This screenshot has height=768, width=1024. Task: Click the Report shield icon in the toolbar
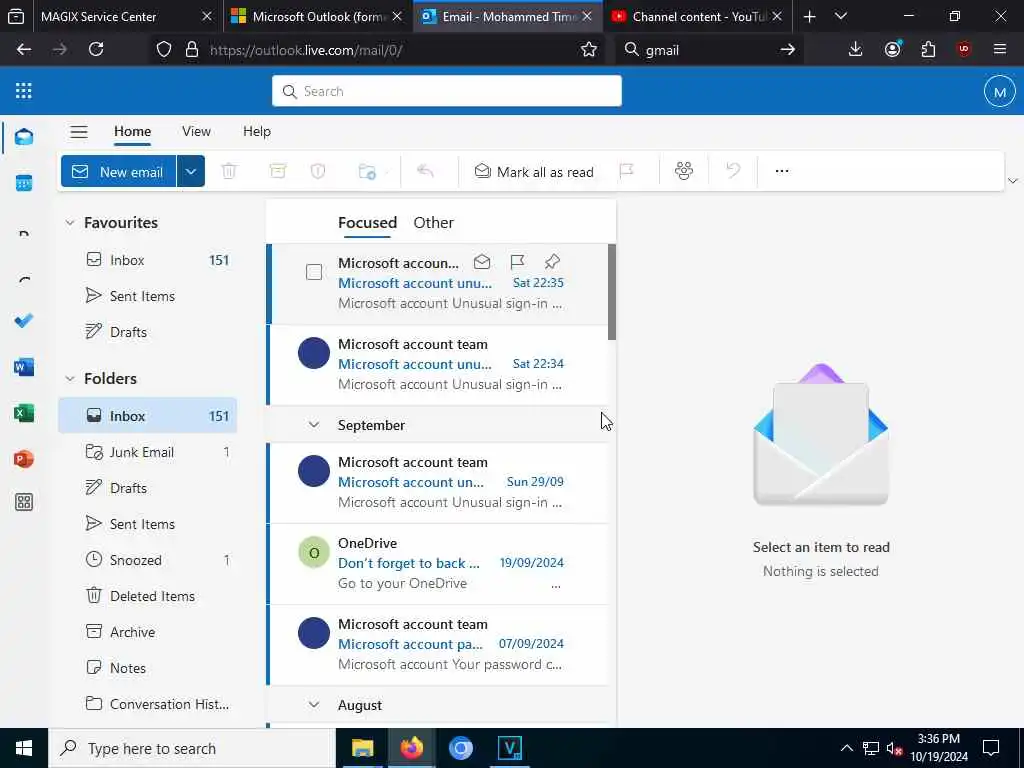click(x=318, y=172)
